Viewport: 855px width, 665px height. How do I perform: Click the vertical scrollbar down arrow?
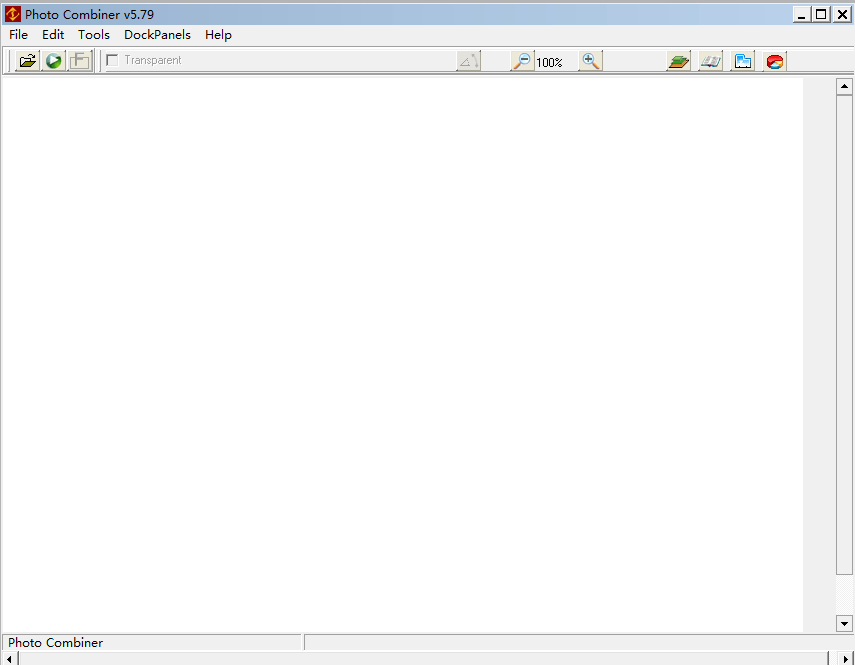[844, 624]
